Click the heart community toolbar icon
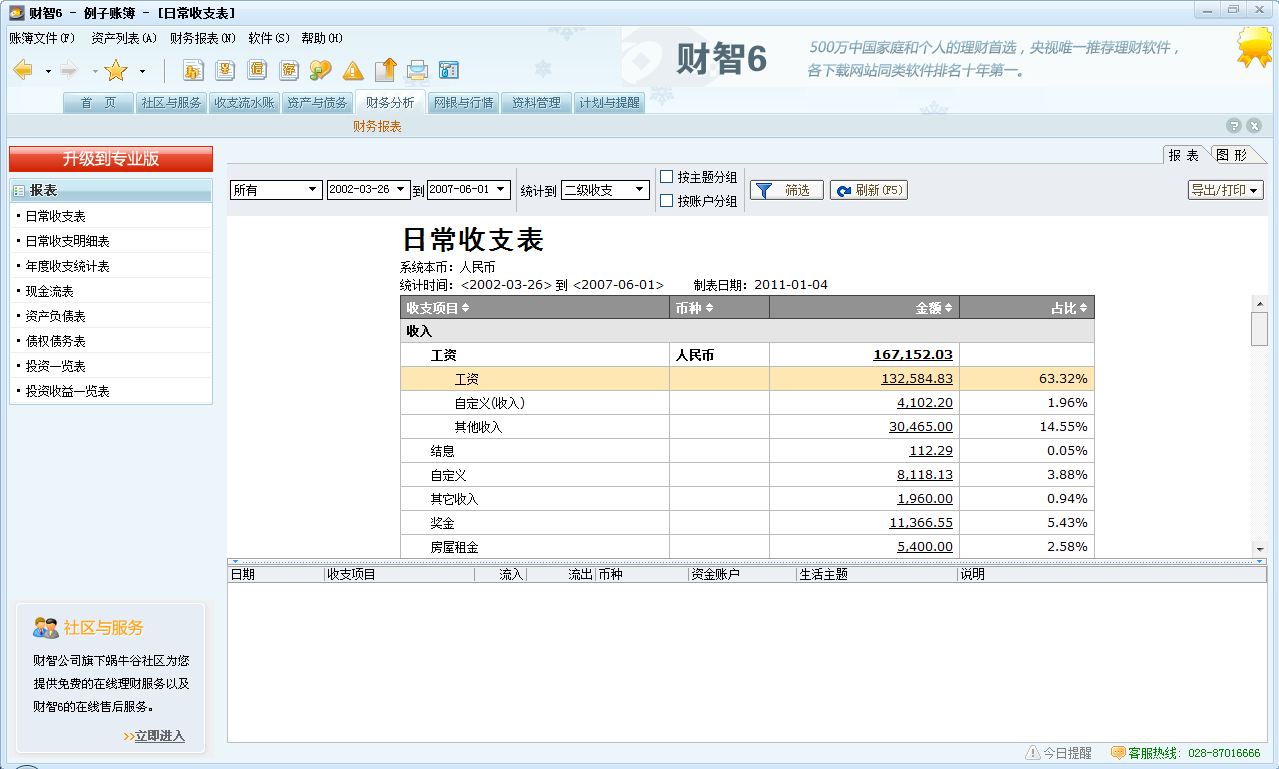The image size is (1279, 769). 320,70
